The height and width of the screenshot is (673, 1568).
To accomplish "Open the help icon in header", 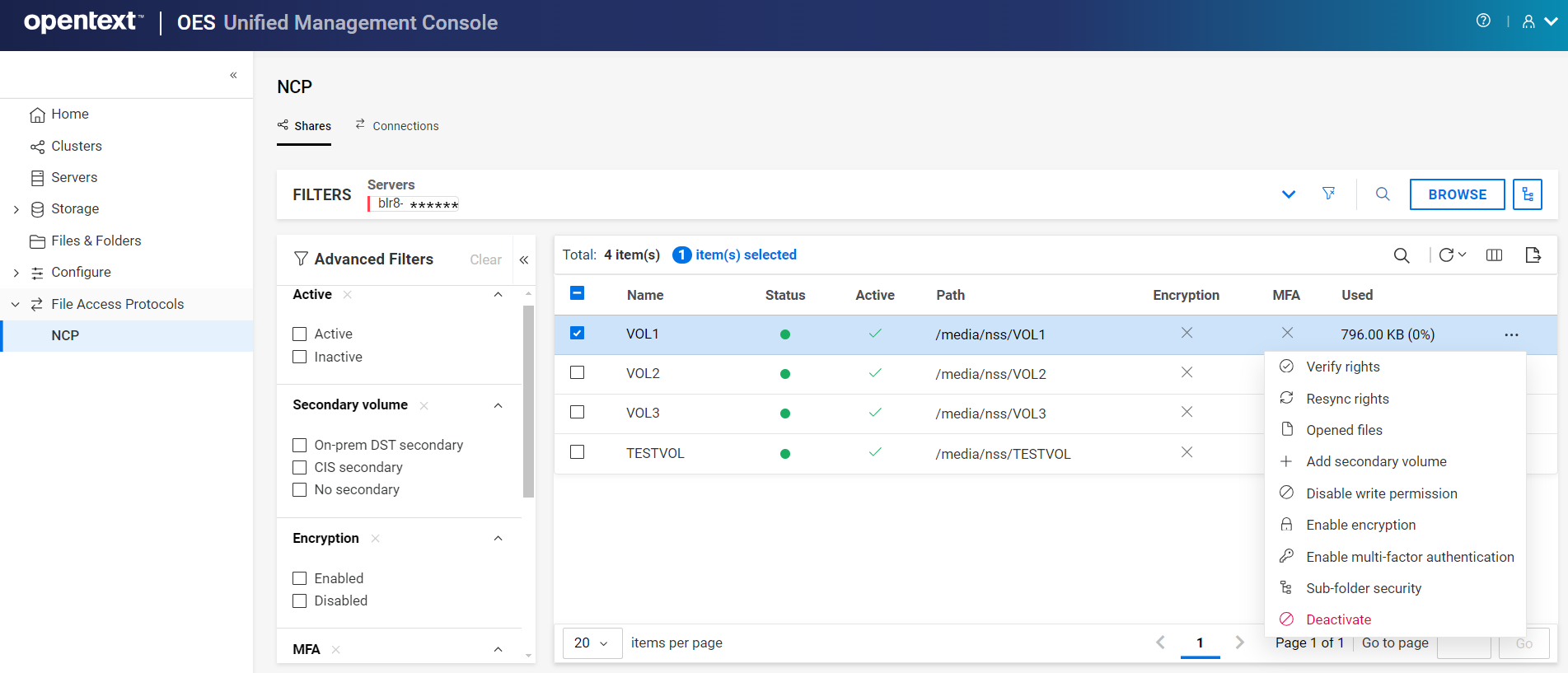I will [1483, 21].
